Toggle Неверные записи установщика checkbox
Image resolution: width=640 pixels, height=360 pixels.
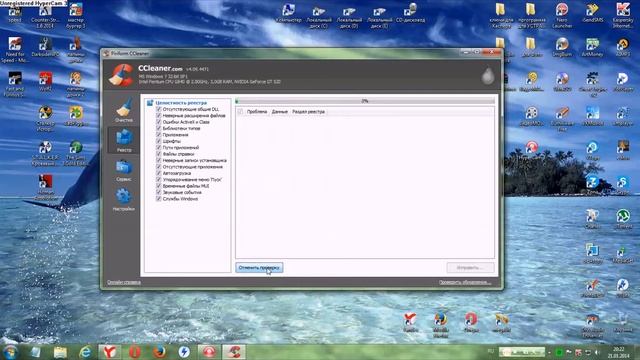(x=159, y=160)
